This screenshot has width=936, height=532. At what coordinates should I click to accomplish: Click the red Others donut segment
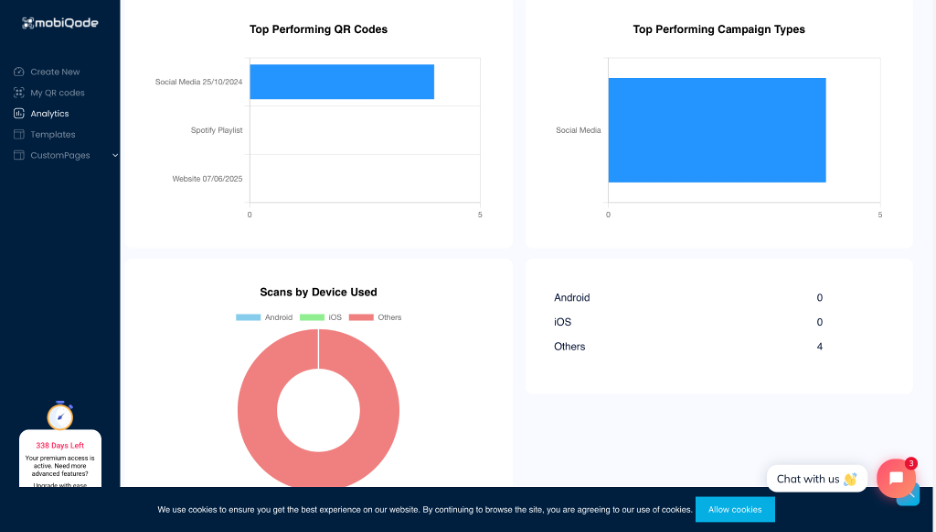tap(257, 410)
